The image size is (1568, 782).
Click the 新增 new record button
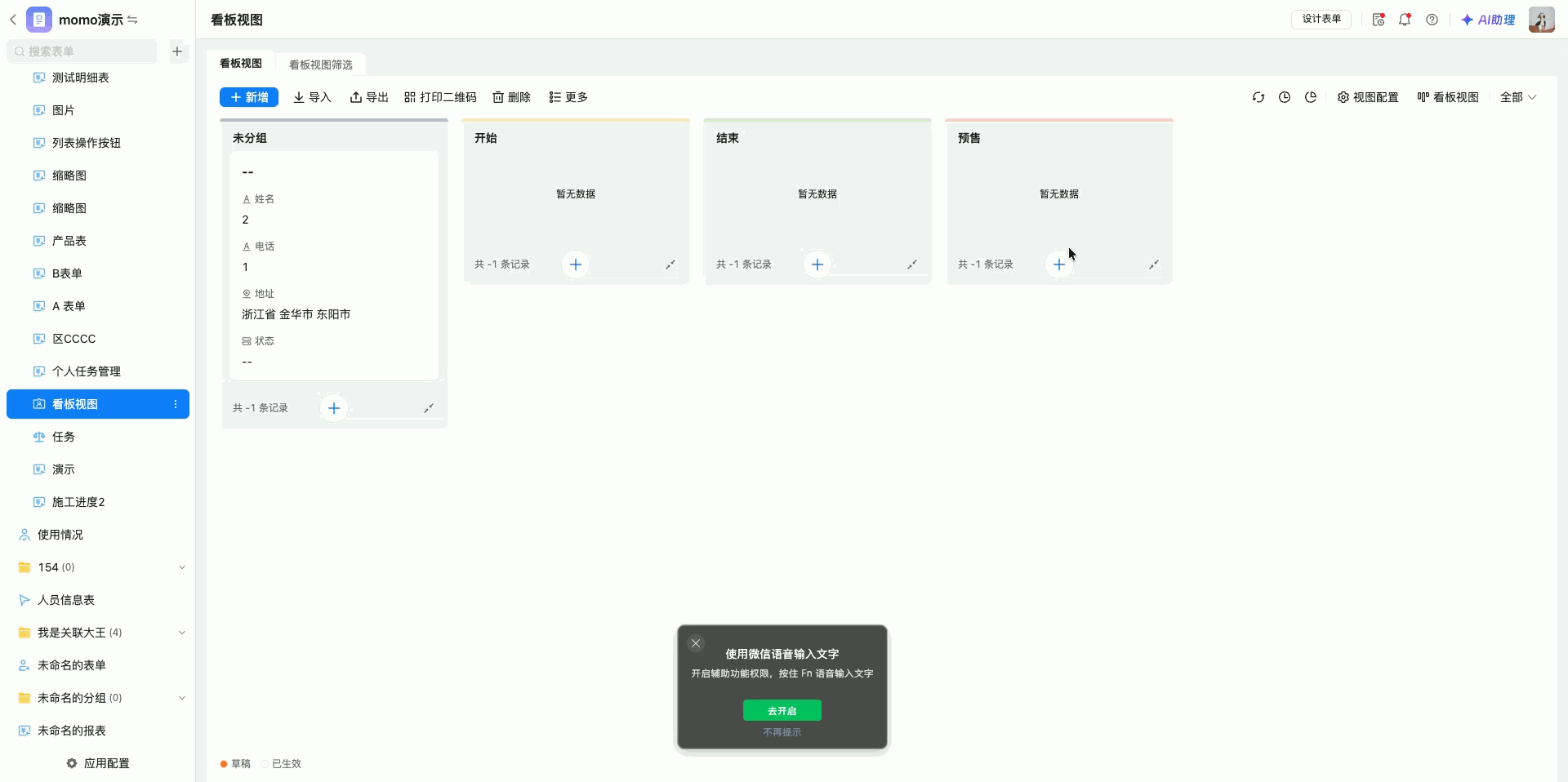[249, 97]
